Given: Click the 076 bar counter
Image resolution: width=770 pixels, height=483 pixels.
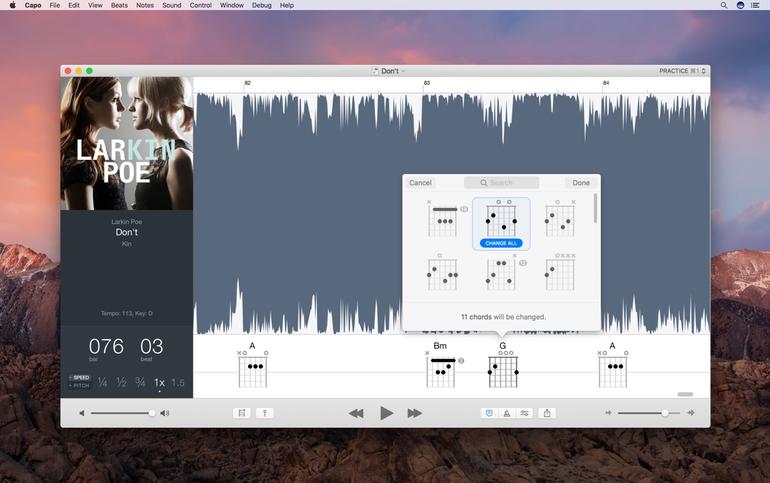Looking at the screenshot, I should tap(106, 347).
